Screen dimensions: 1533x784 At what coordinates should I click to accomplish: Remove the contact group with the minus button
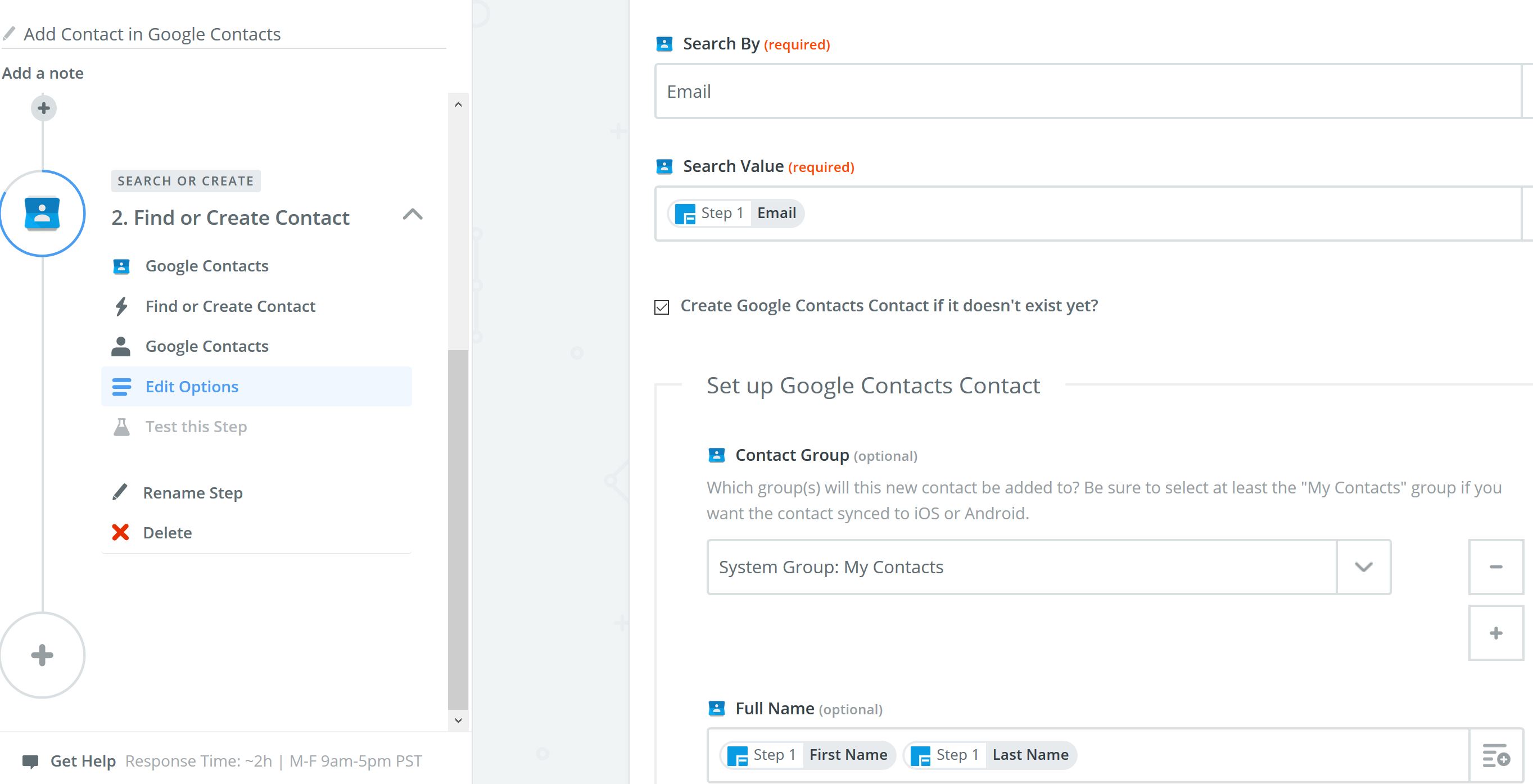[x=1496, y=567]
